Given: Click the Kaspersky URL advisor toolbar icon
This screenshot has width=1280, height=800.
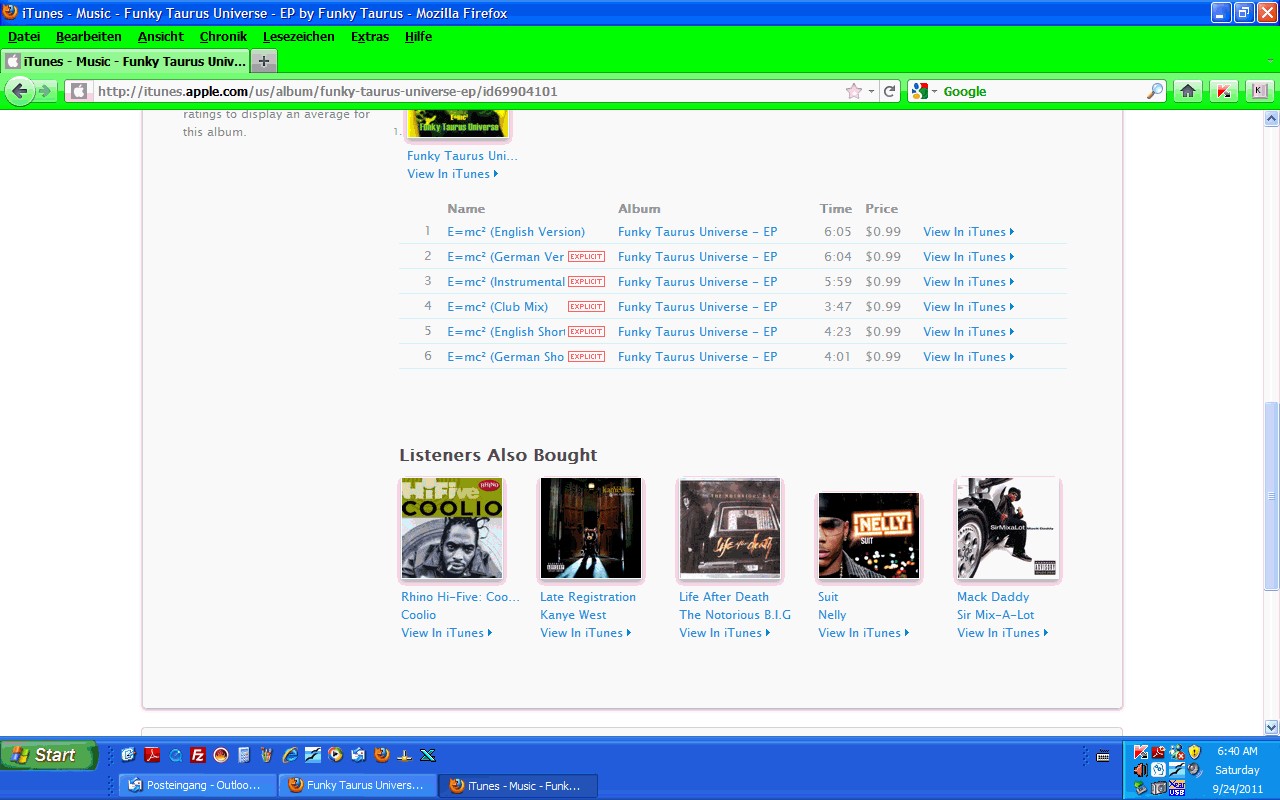Looking at the screenshot, I should (1223, 91).
